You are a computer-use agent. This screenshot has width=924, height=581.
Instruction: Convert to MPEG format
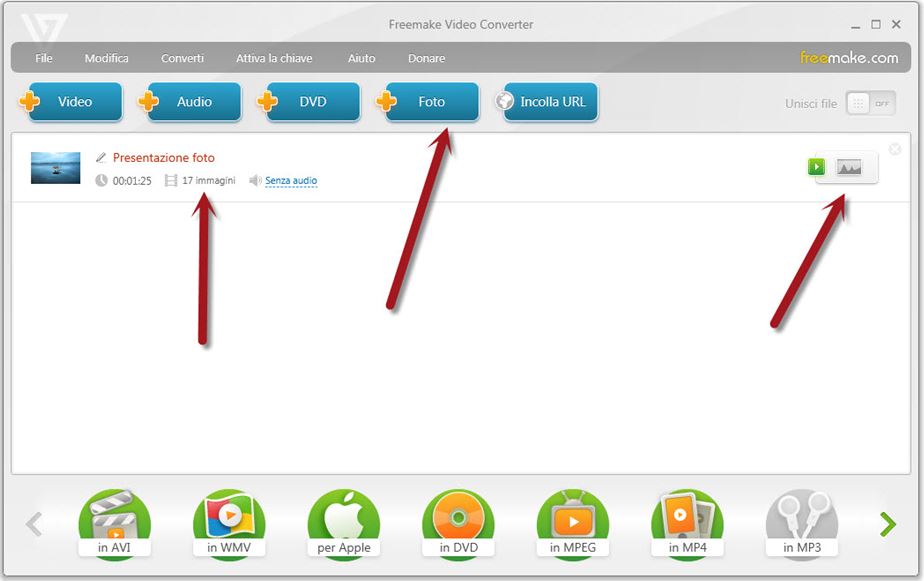point(573,523)
